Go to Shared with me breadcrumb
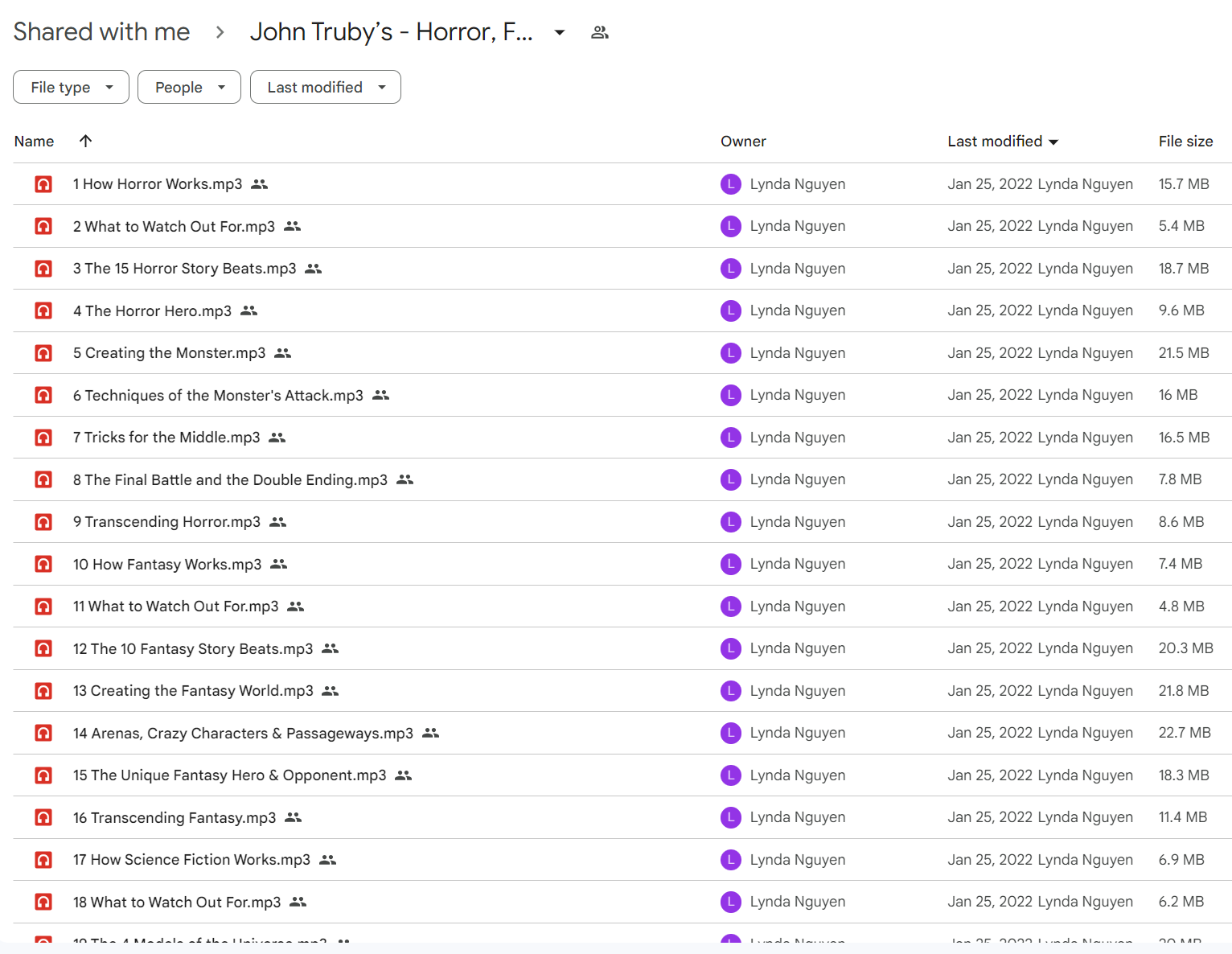This screenshot has width=1232, height=954. pos(101,31)
